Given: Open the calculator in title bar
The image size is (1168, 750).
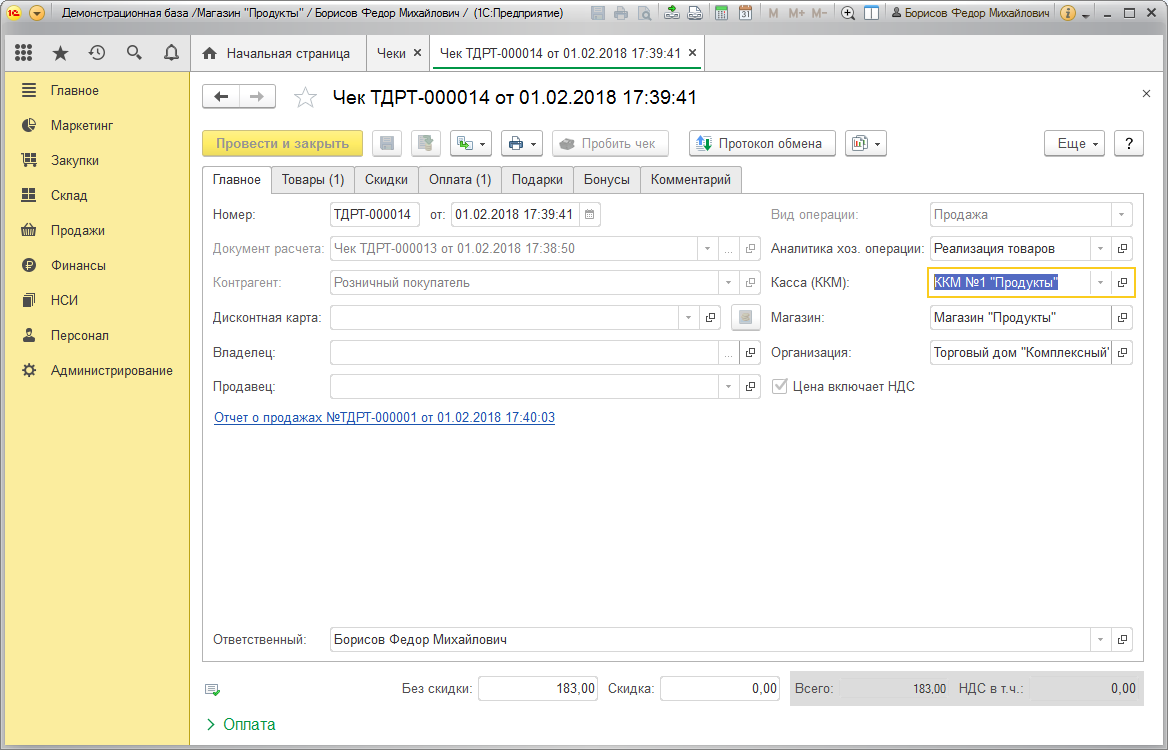Looking at the screenshot, I should click(721, 13).
